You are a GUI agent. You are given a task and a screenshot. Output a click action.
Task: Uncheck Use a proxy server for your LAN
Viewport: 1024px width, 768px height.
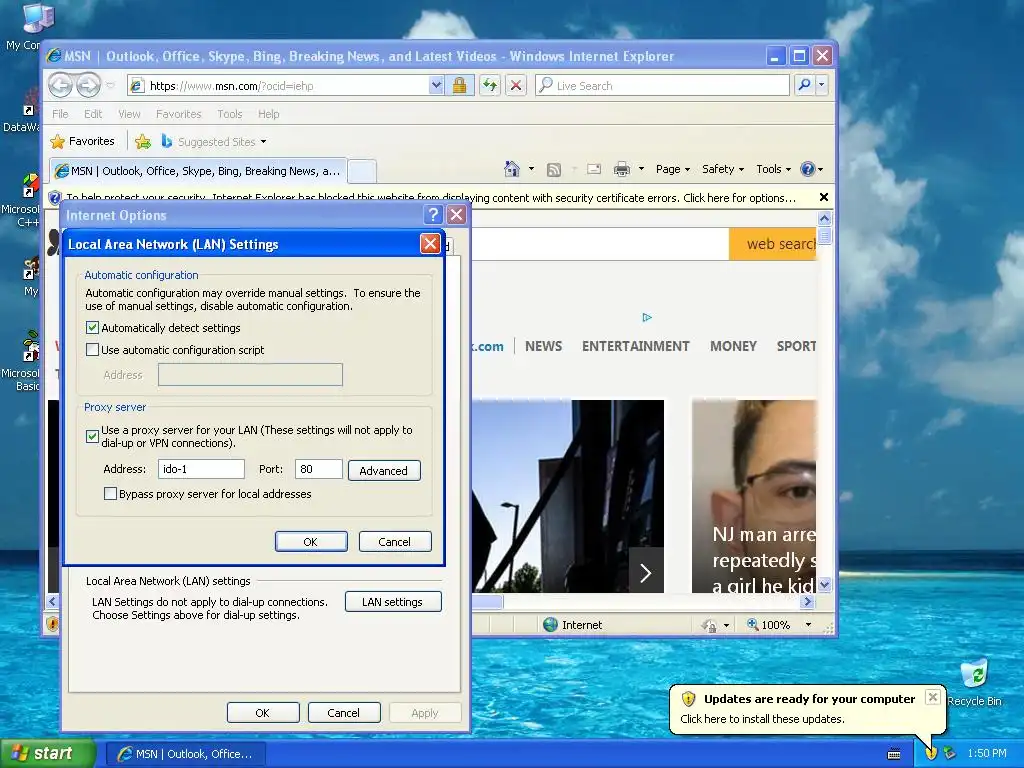click(93, 436)
